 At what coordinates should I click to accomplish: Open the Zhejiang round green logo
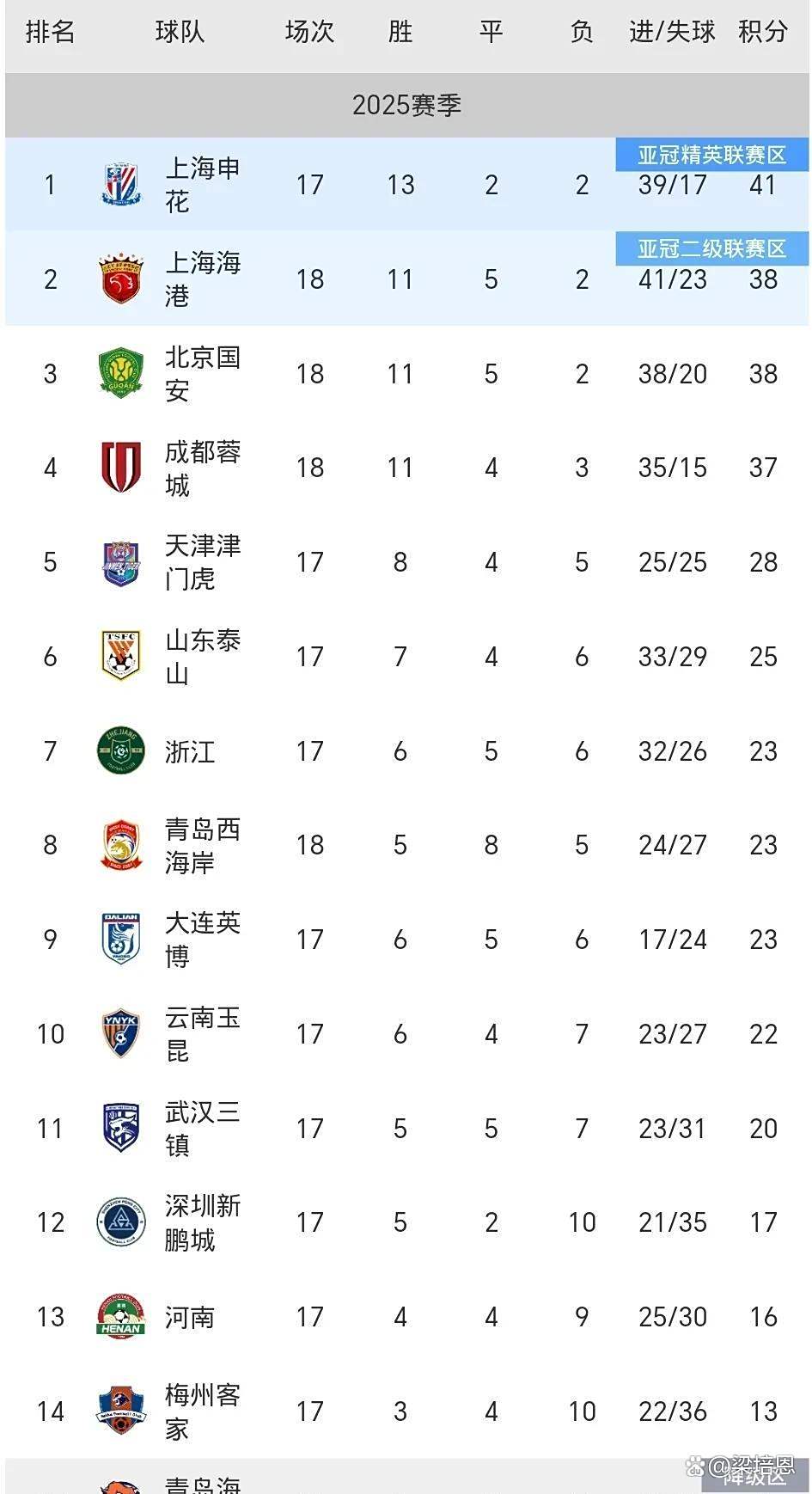[x=120, y=750]
